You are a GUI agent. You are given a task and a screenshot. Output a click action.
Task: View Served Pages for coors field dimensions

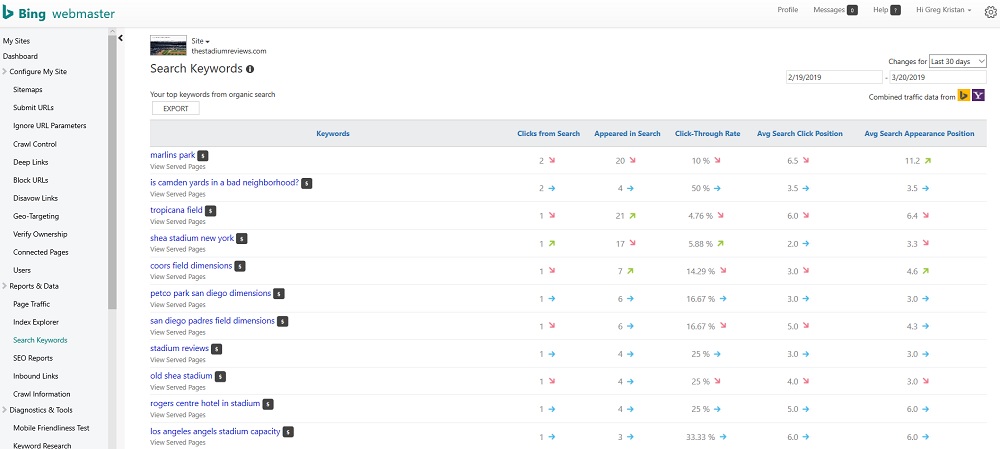point(178,277)
